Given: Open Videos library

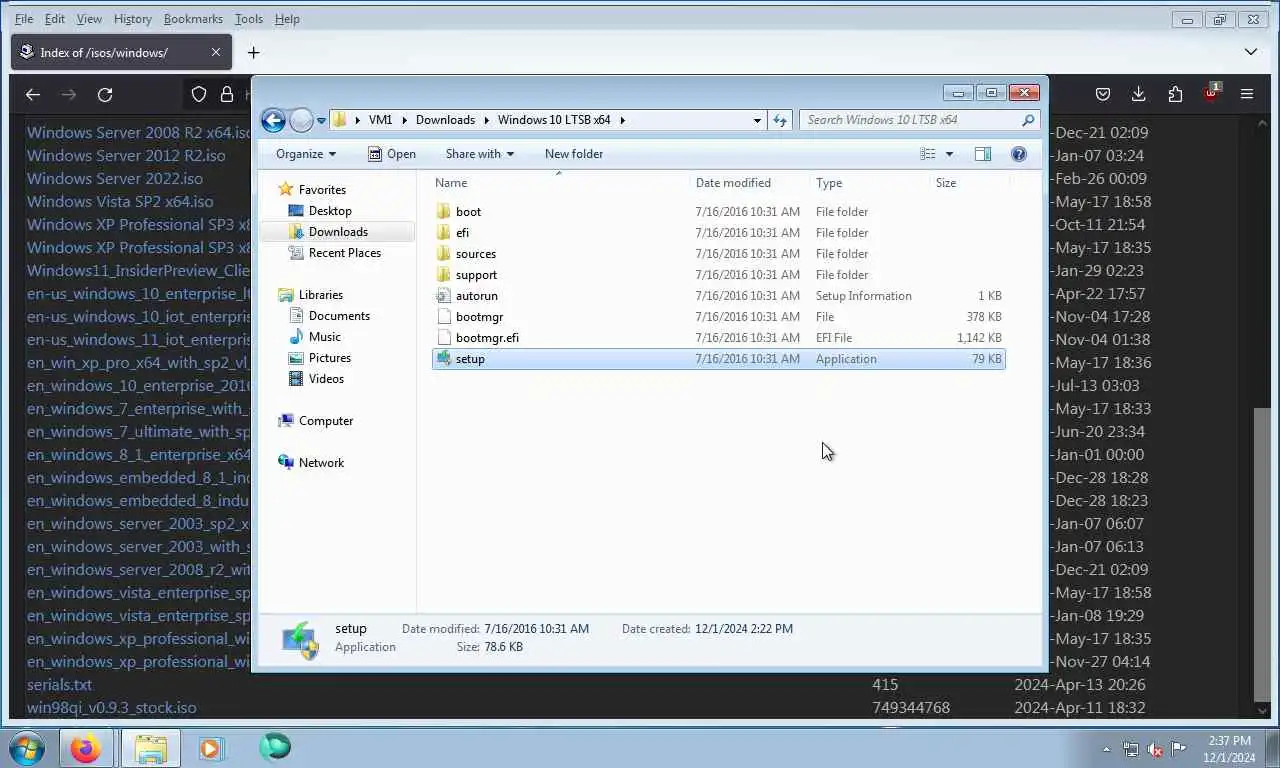Looking at the screenshot, I should point(326,379).
